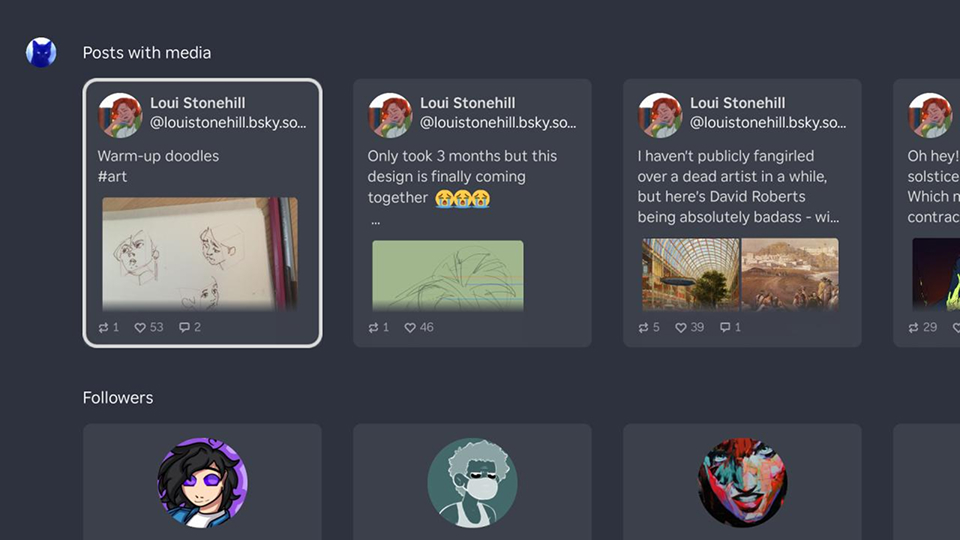This screenshot has width=960, height=540.
Task: Click the #art hashtag
Action: tap(112, 176)
